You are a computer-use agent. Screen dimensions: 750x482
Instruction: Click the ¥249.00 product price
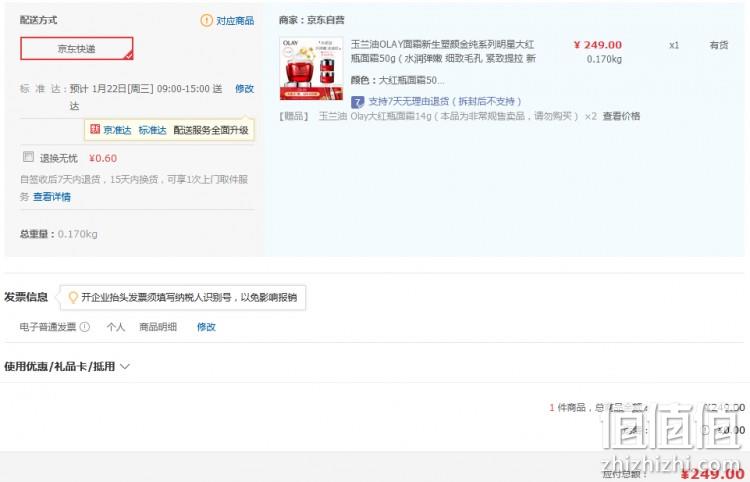pyautogui.click(x=598, y=45)
